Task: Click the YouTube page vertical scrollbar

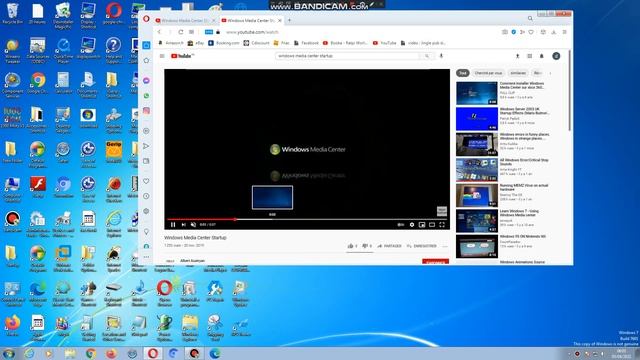Action: point(570,91)
